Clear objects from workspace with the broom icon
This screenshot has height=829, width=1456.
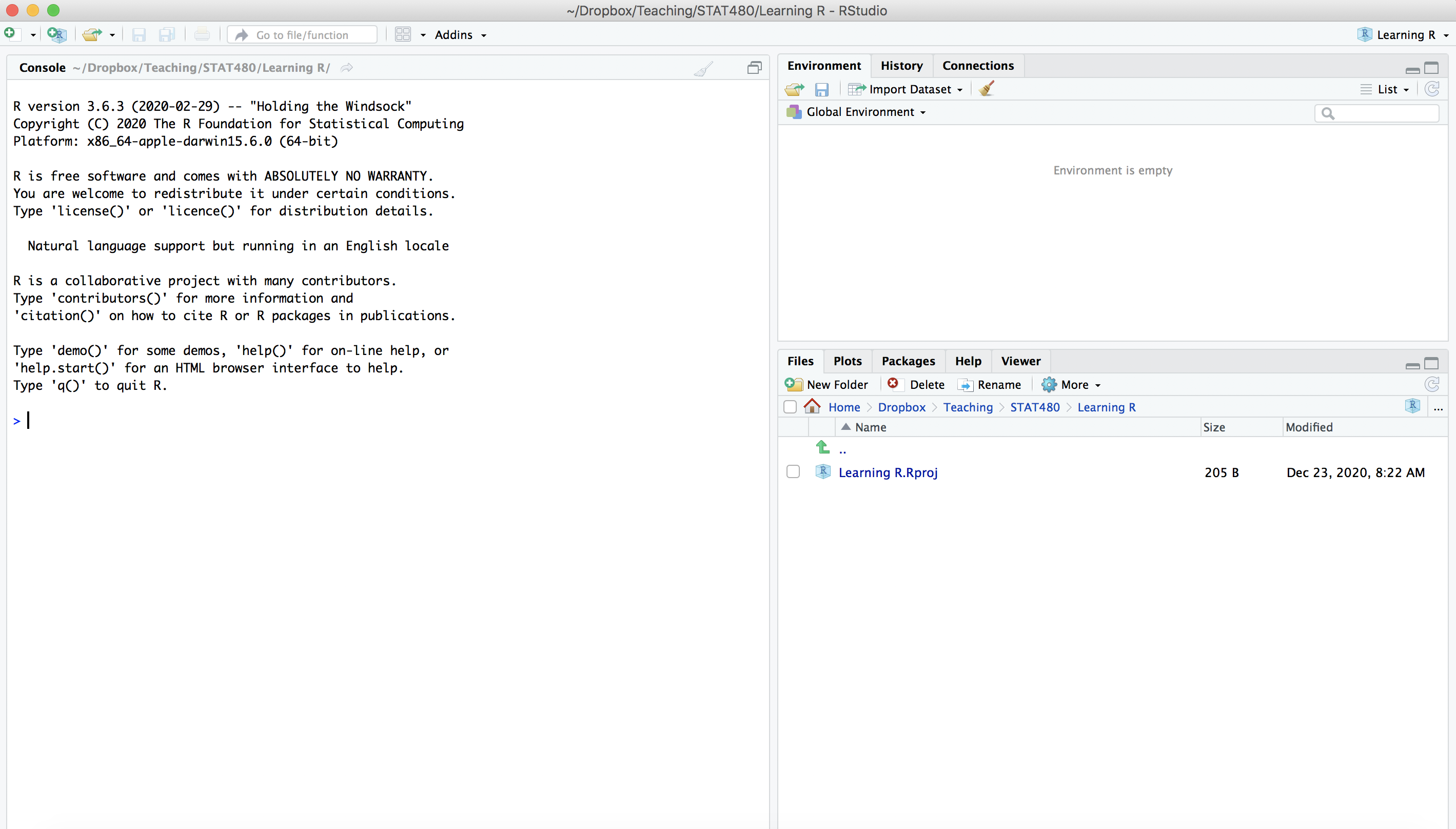coord(987,88)
